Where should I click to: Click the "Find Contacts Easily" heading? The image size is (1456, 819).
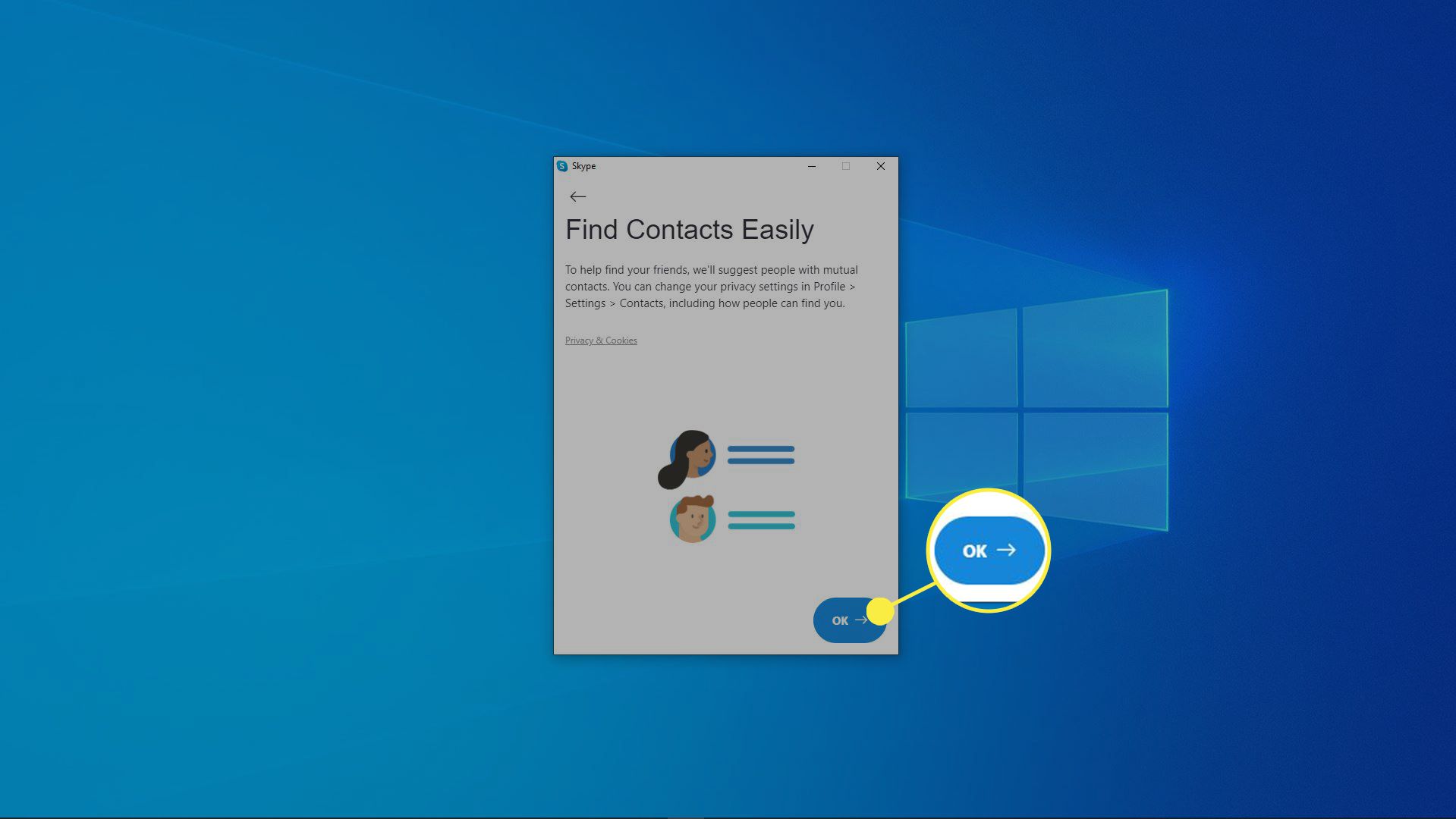coord(689,230)
